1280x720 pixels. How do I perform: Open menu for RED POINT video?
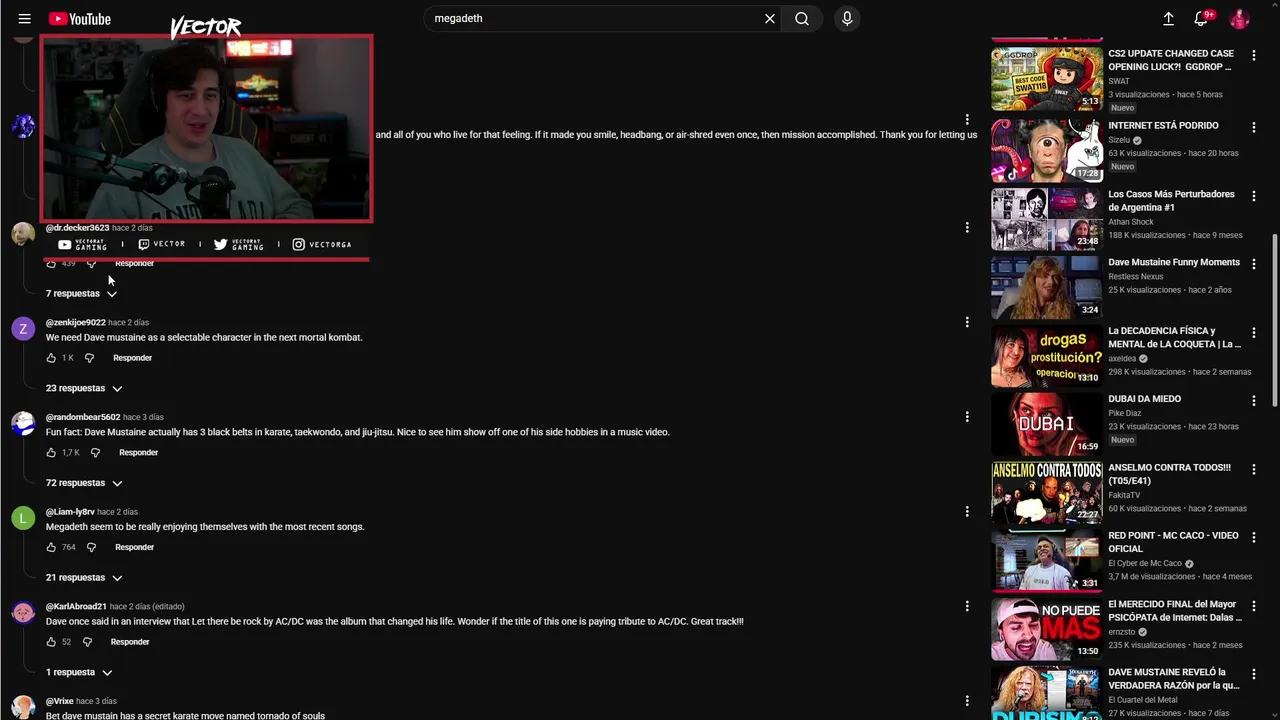(x=1253, y=537)
